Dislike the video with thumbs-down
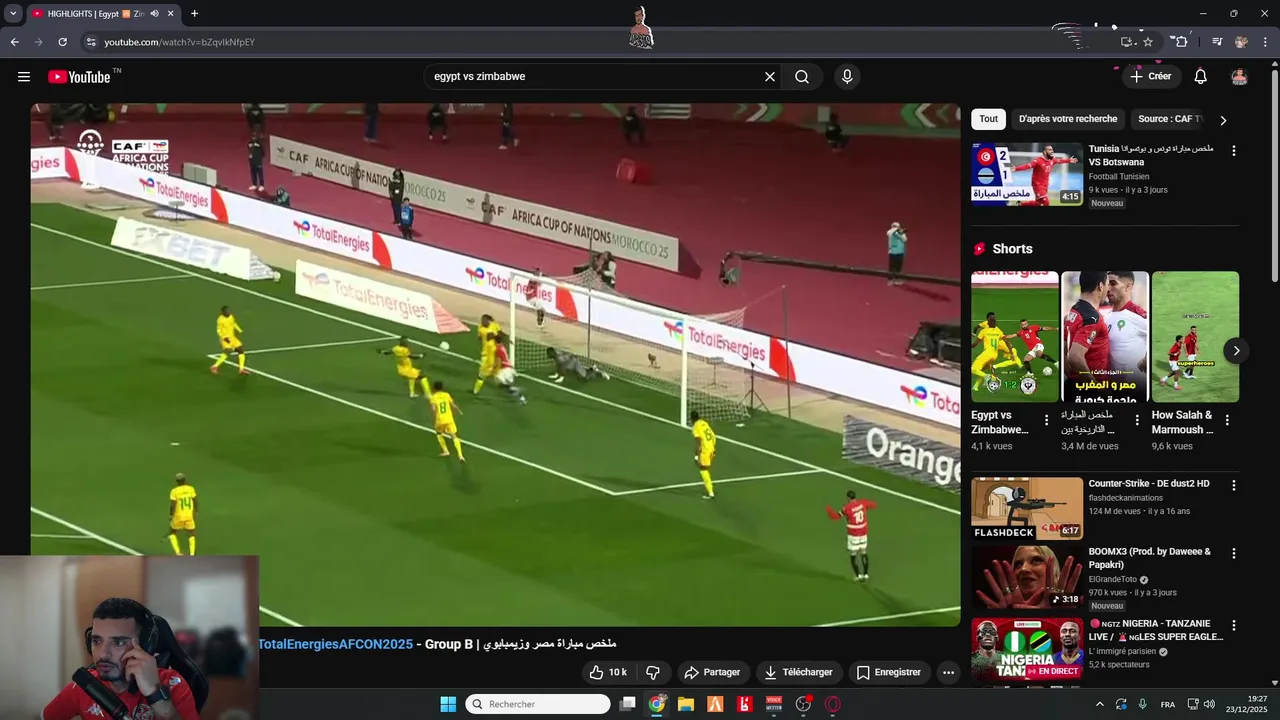 (653, 672)
